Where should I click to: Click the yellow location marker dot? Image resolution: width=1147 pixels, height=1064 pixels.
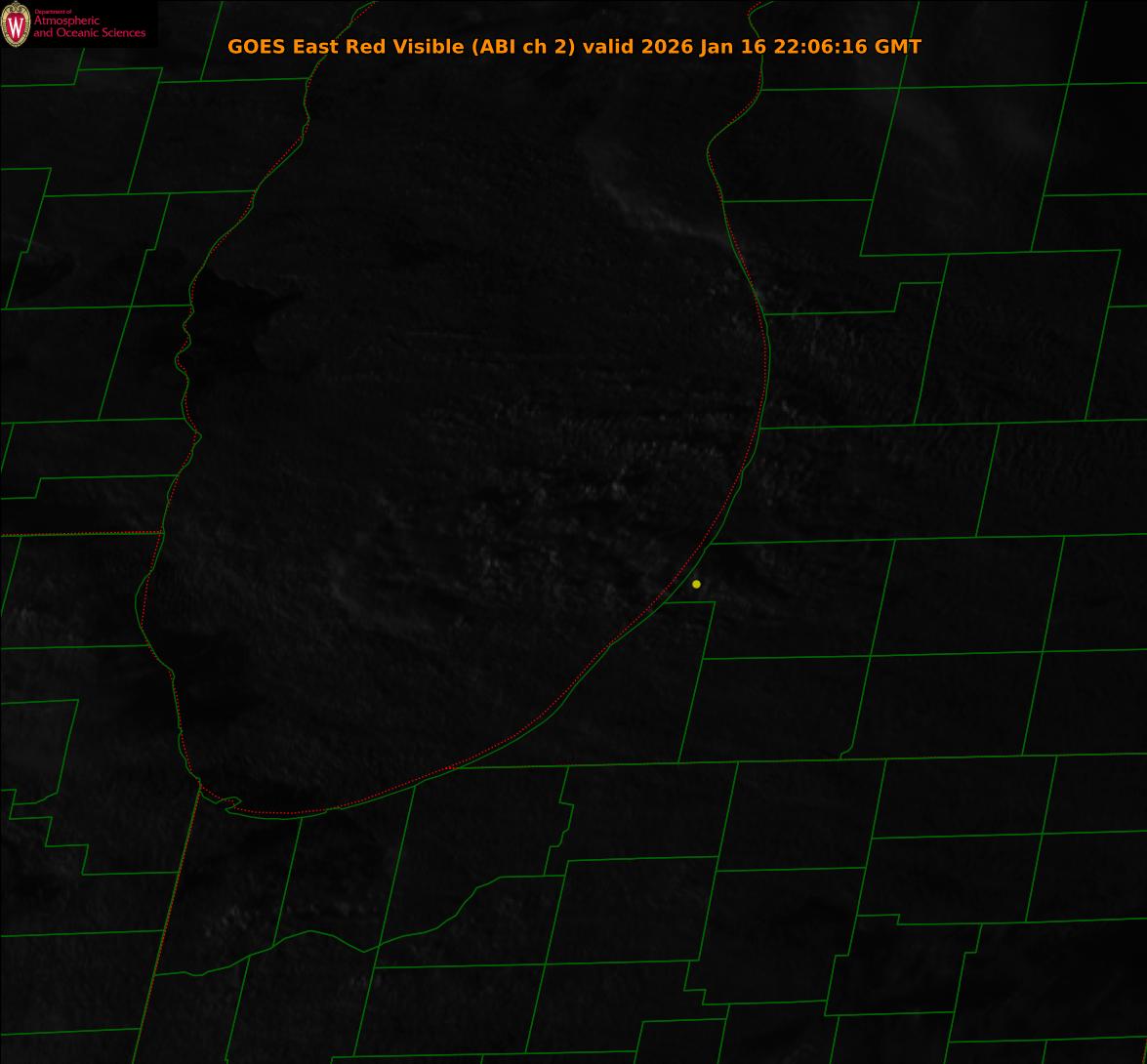[x=696, y=584]
